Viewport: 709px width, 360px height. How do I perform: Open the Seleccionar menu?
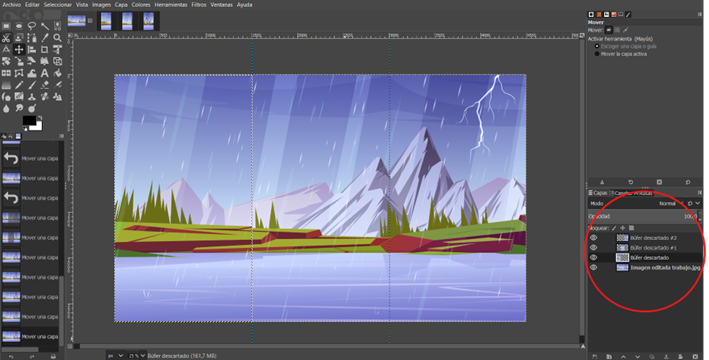click(x=57, y=5)
